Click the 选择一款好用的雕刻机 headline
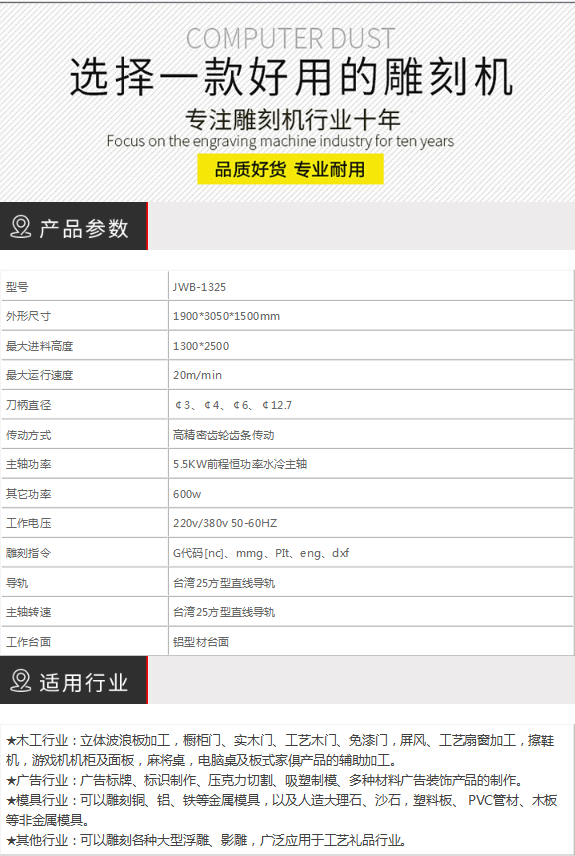 [291, 78]
